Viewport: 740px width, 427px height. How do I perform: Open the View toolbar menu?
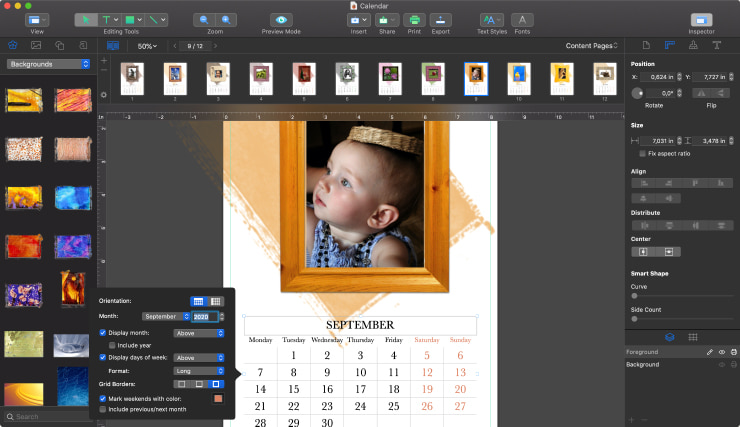37,20
